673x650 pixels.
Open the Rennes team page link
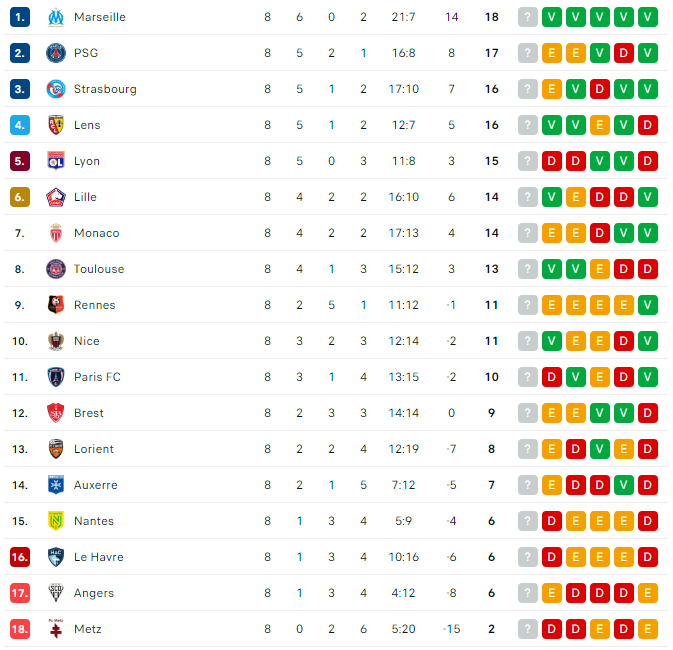(95, 305)
